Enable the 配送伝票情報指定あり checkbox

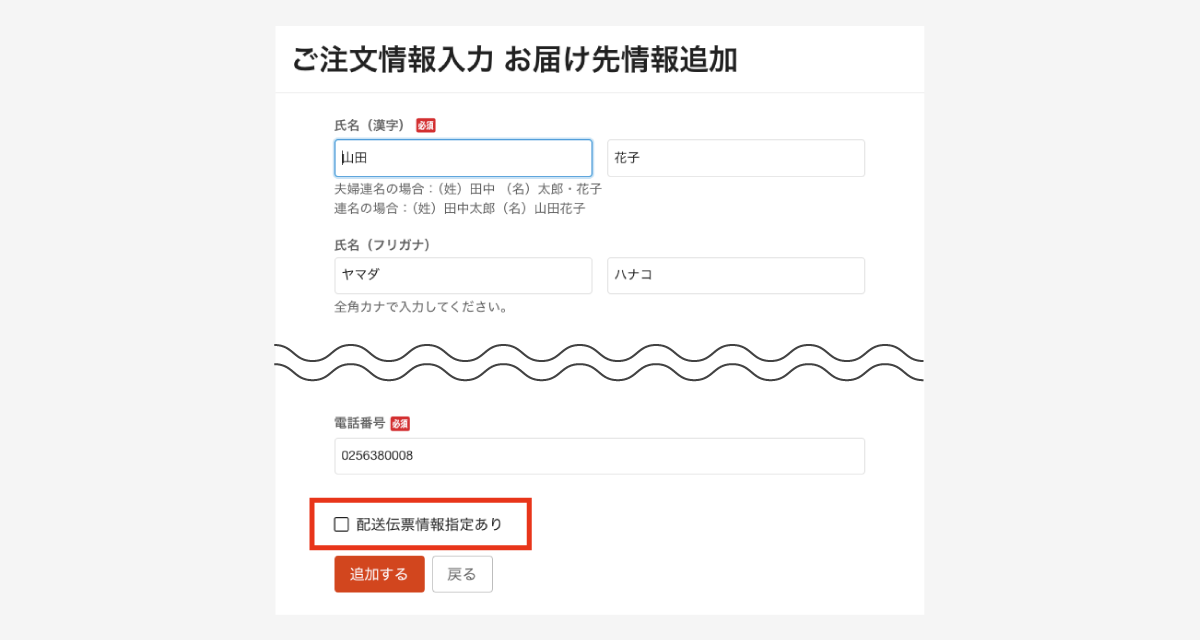[x=342, y=524]
